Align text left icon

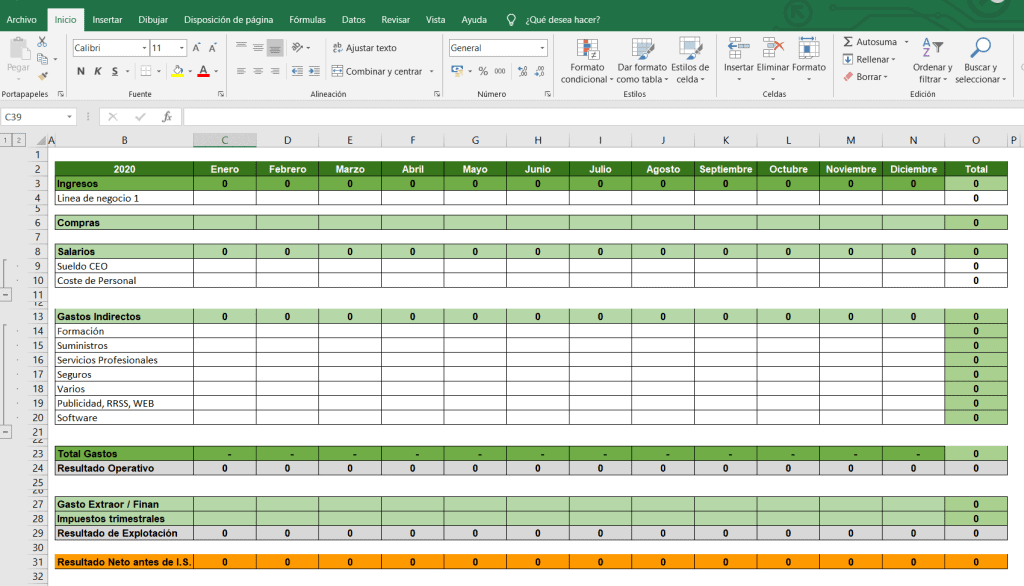tap(241, 71)
